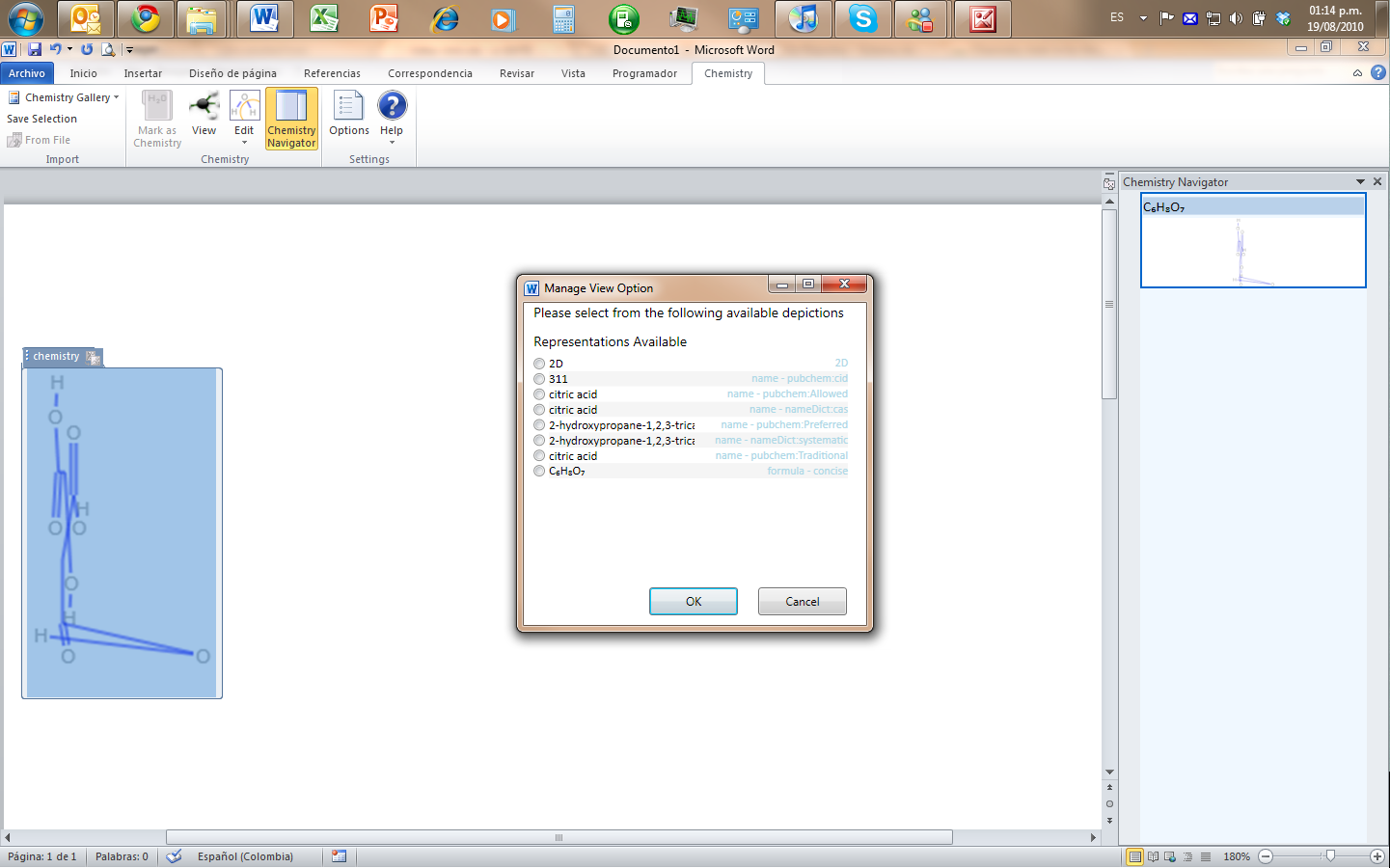Open the View chemistry tool
This screenshot has width=1390, height=868.
[204, 115]
